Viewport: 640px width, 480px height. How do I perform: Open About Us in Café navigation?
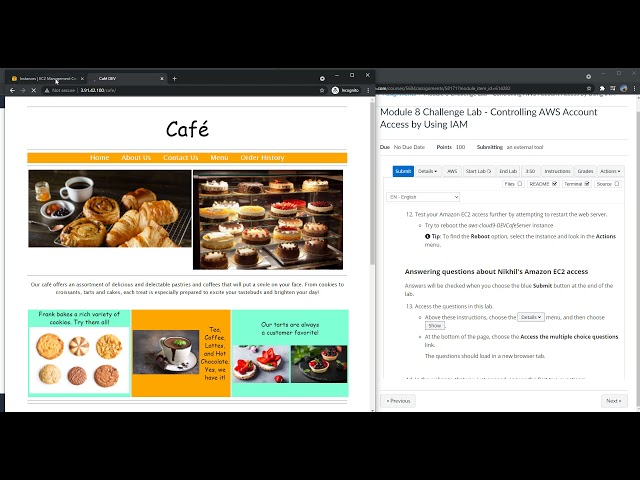[136, 158]
